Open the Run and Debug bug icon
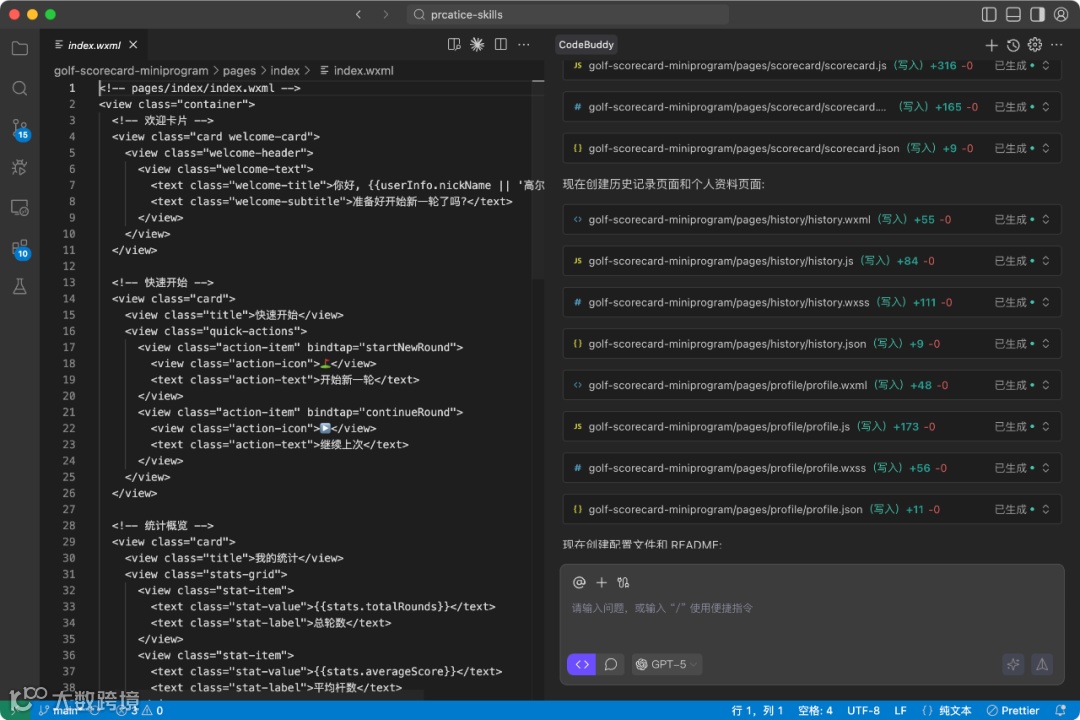Image resolution: width=1080 pixels, height=720 pixels. tap(20, 167)
